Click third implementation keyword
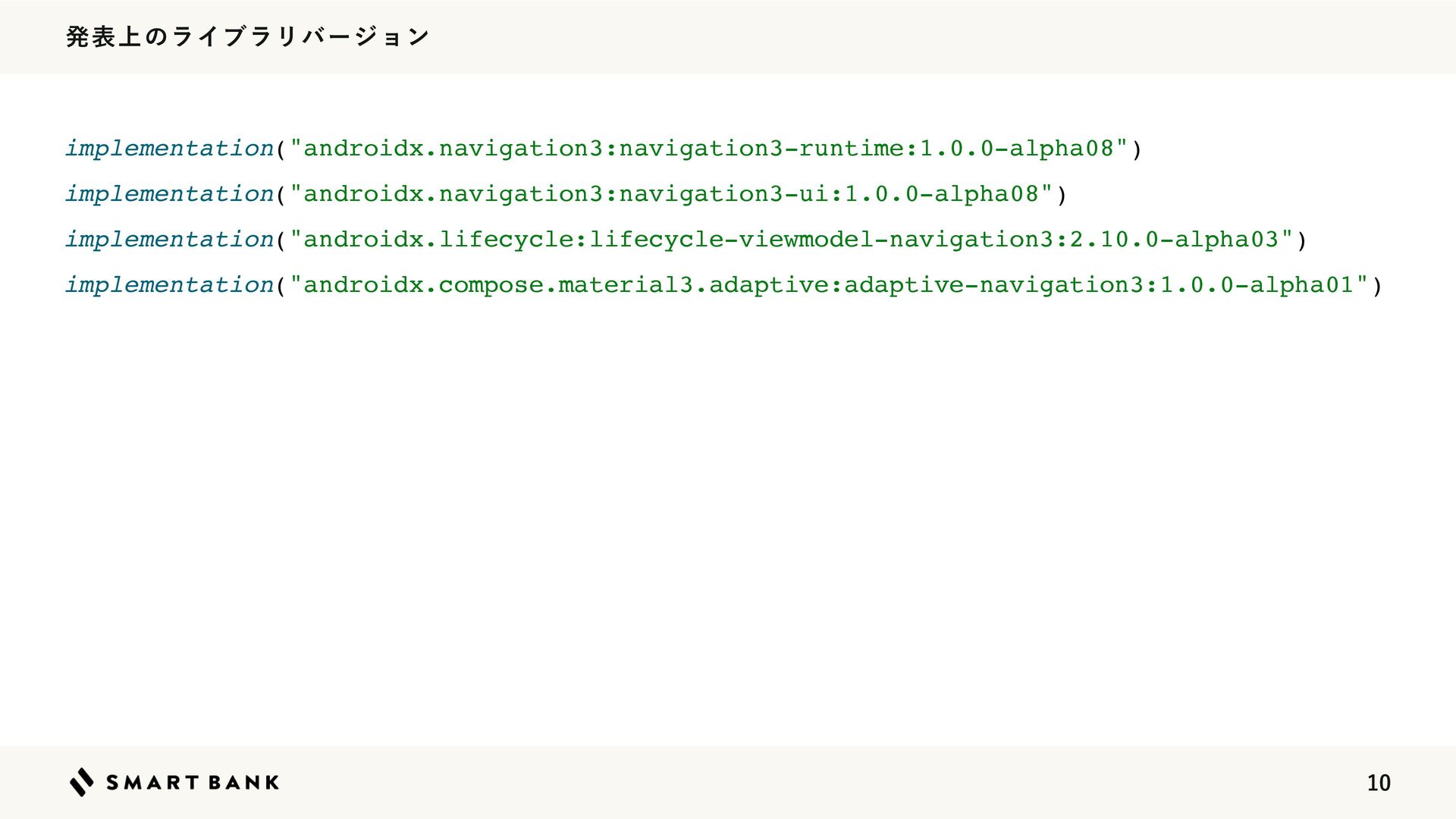 point(169,240)
